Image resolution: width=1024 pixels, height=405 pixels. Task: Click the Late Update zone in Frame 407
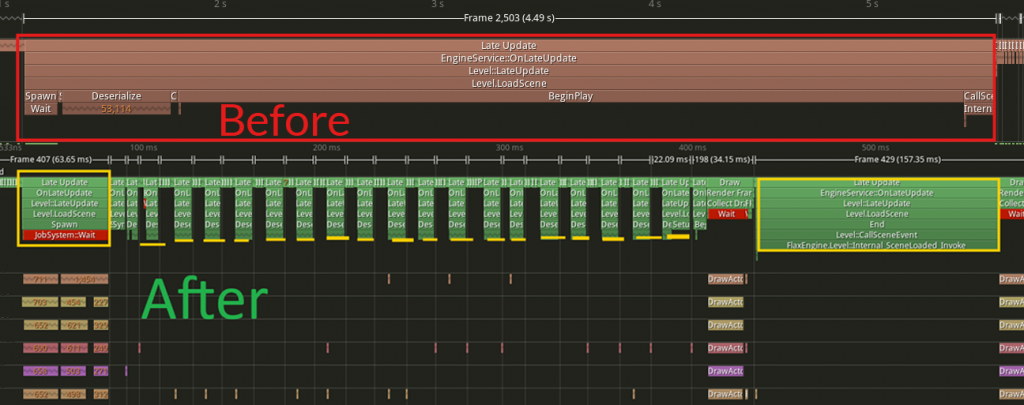[x=64, y=182]
